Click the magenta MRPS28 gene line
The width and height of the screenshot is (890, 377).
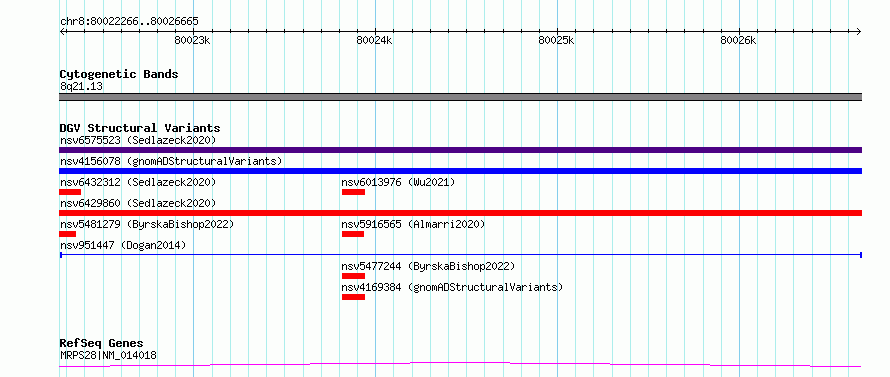460,365
